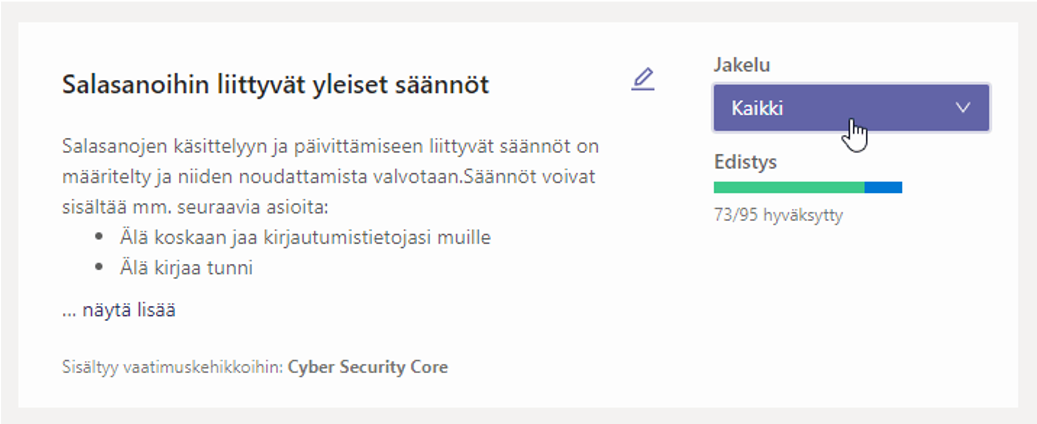Image resolution: width=1037 pixels, height=424 pixels.
Task: Click the first bullet point dot marker
Action: pos(99,236)
